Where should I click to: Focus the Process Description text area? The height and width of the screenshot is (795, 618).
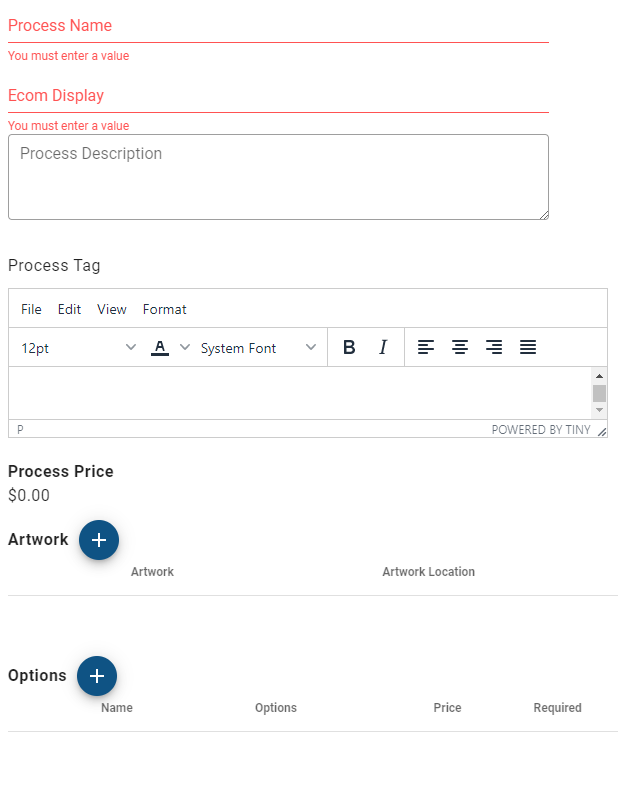[x=278, y=177]
